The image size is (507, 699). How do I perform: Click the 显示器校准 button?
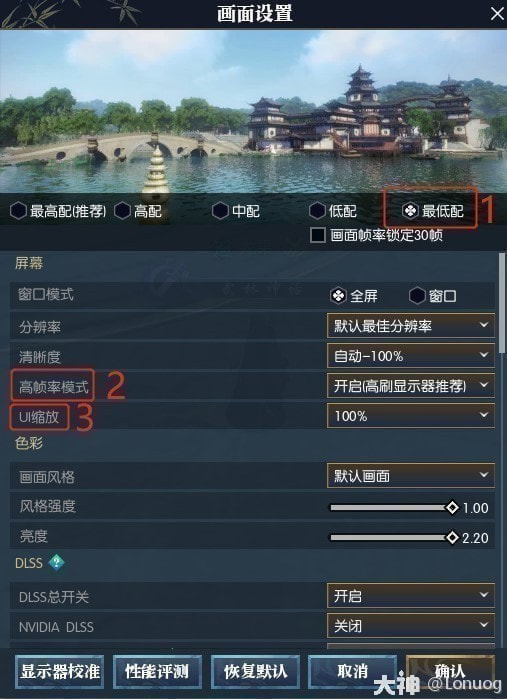[x=59, y=671]
